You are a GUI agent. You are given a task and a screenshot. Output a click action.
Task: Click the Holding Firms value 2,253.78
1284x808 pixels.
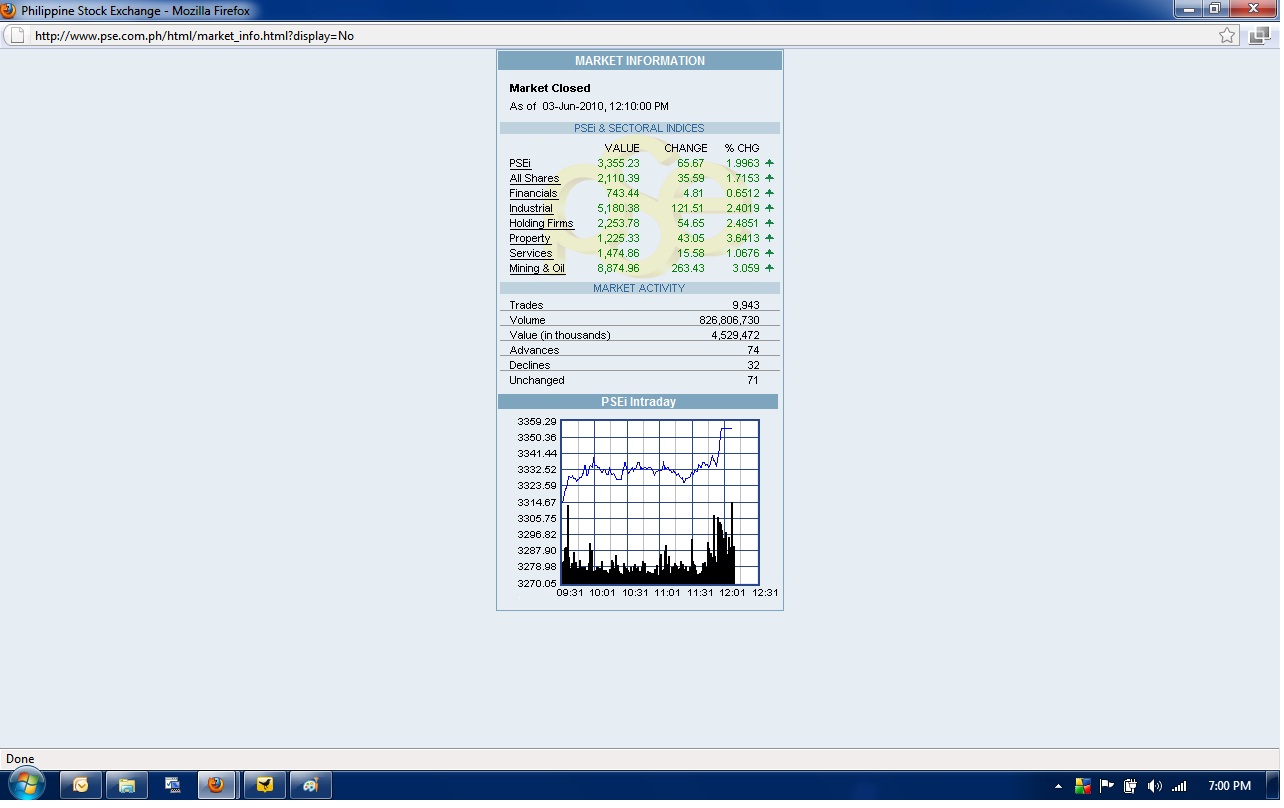pyautogui.click(x=618, y=224)
